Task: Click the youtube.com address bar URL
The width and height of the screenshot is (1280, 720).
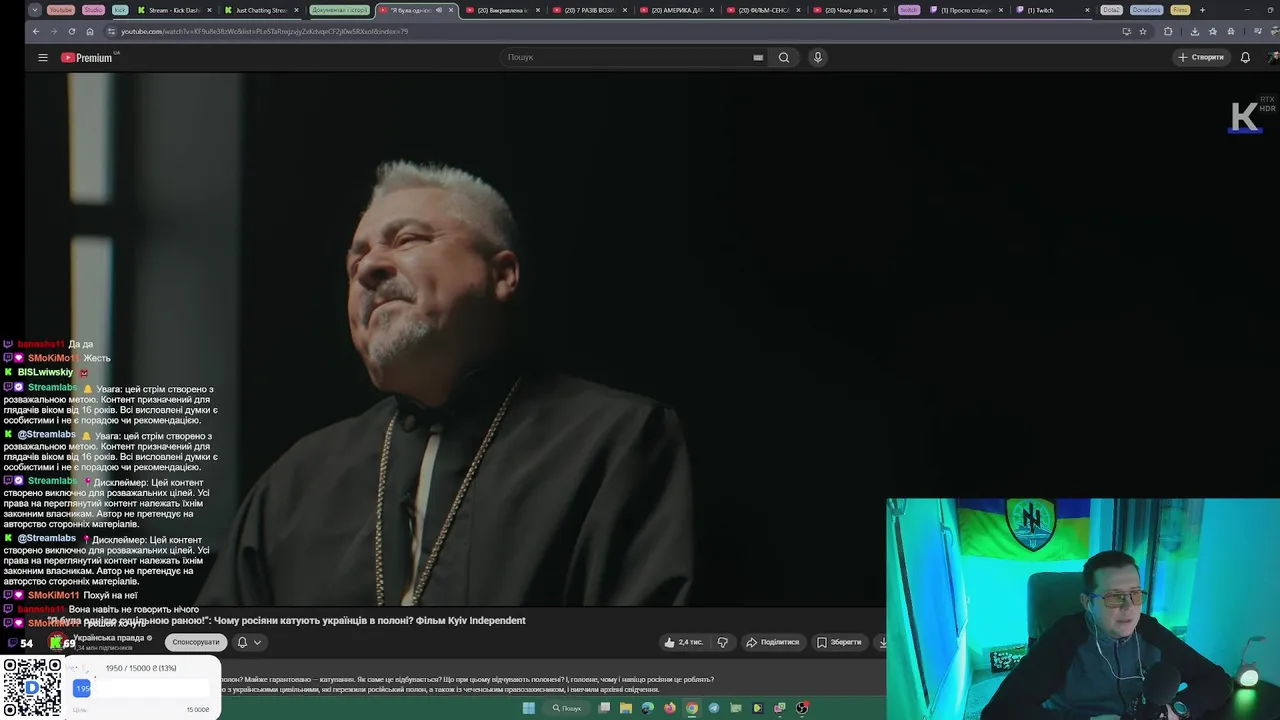Action: [264, 31]
